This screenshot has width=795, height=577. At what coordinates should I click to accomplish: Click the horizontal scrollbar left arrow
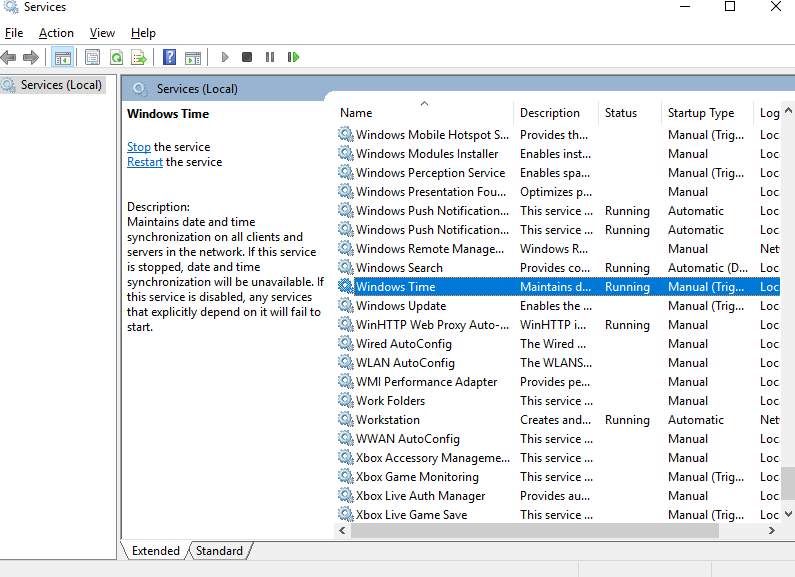(342, 530)
